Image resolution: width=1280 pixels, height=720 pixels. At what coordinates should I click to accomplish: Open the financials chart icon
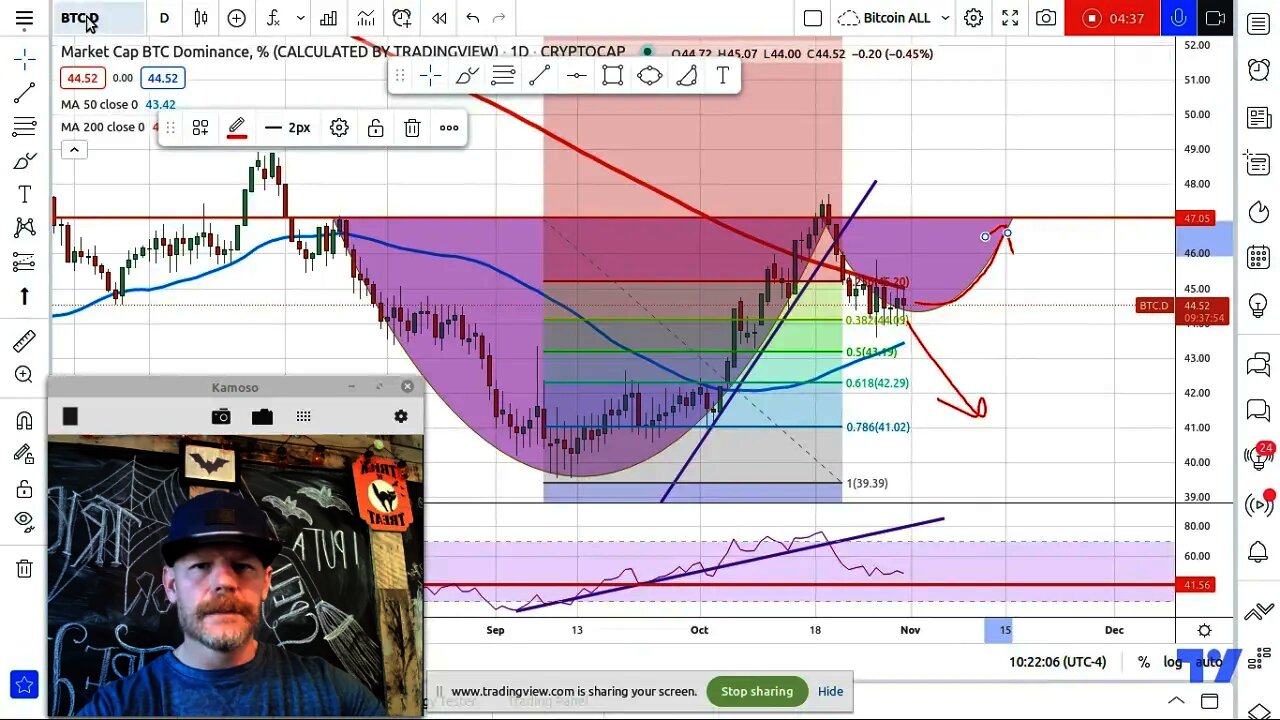[366, 18]
